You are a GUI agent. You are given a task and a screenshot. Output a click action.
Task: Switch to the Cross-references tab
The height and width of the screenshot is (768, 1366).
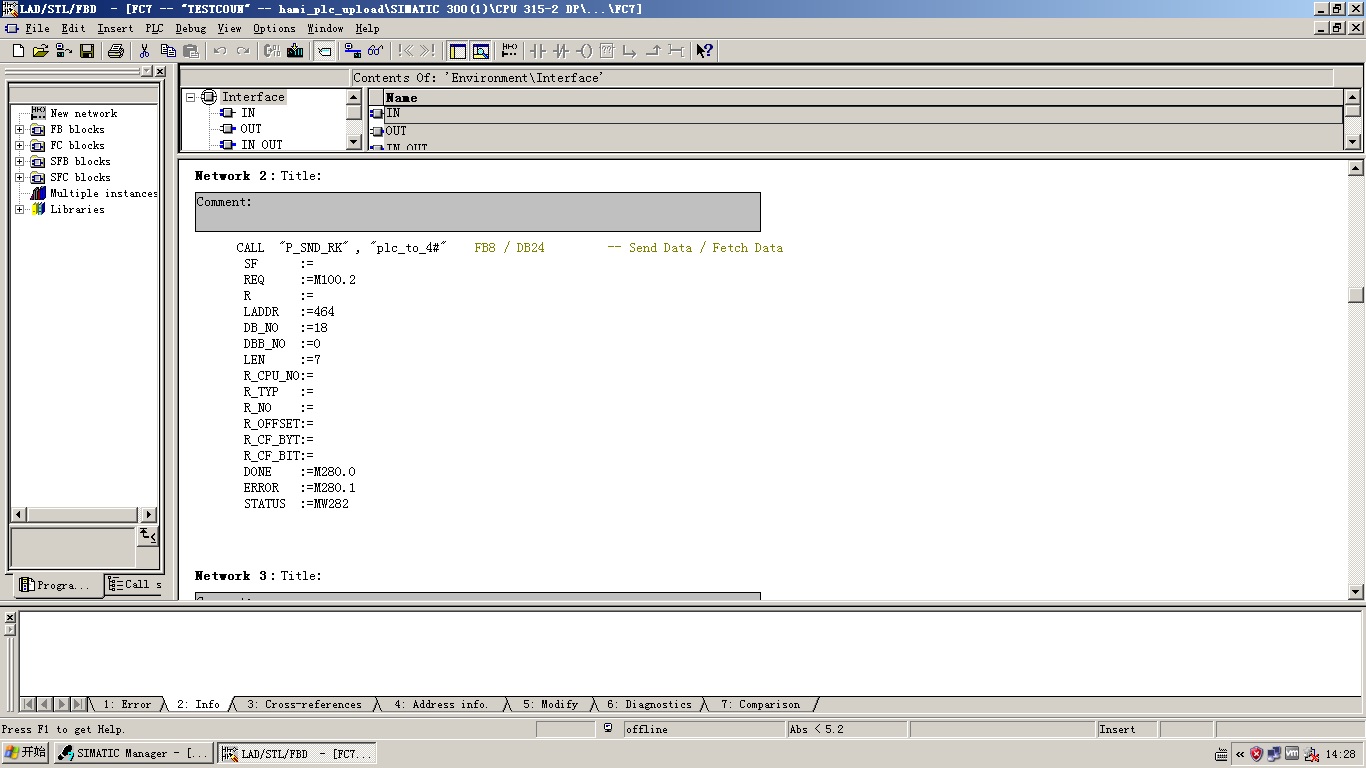click(304, 704)
